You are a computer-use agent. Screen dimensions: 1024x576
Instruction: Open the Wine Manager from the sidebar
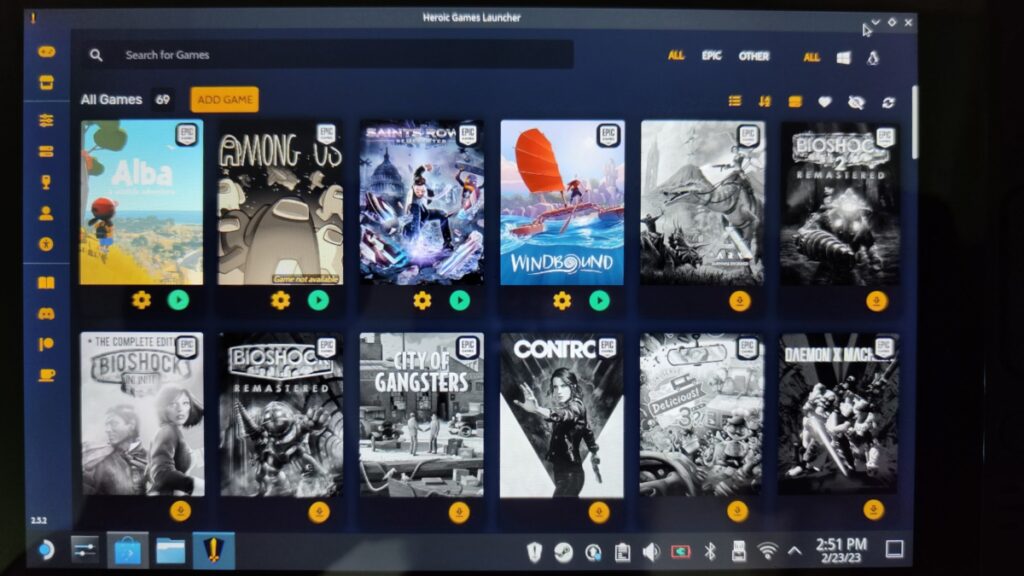pyautogui.click(x=44, y=182)
